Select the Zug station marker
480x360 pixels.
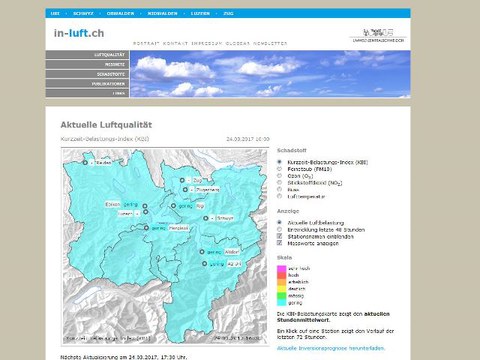click(182, 180)
